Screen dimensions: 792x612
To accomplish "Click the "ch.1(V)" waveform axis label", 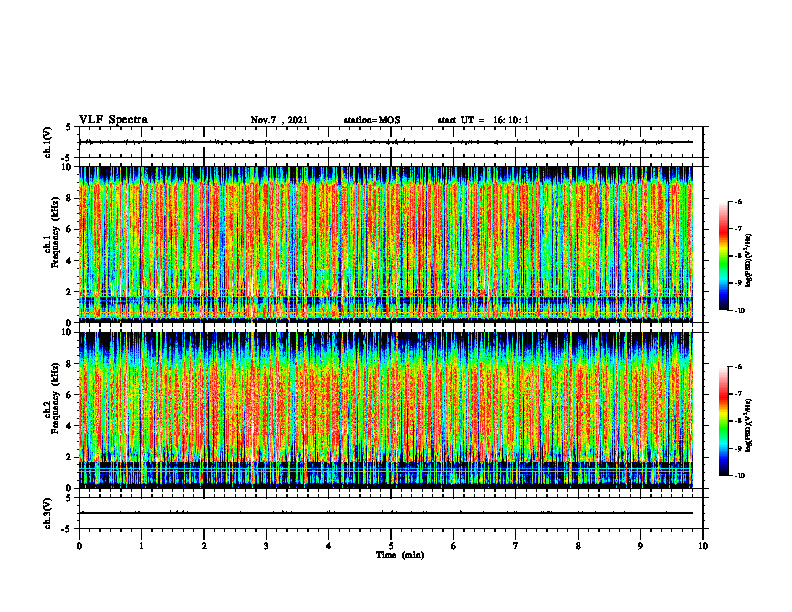I will [x=47, y=142].
